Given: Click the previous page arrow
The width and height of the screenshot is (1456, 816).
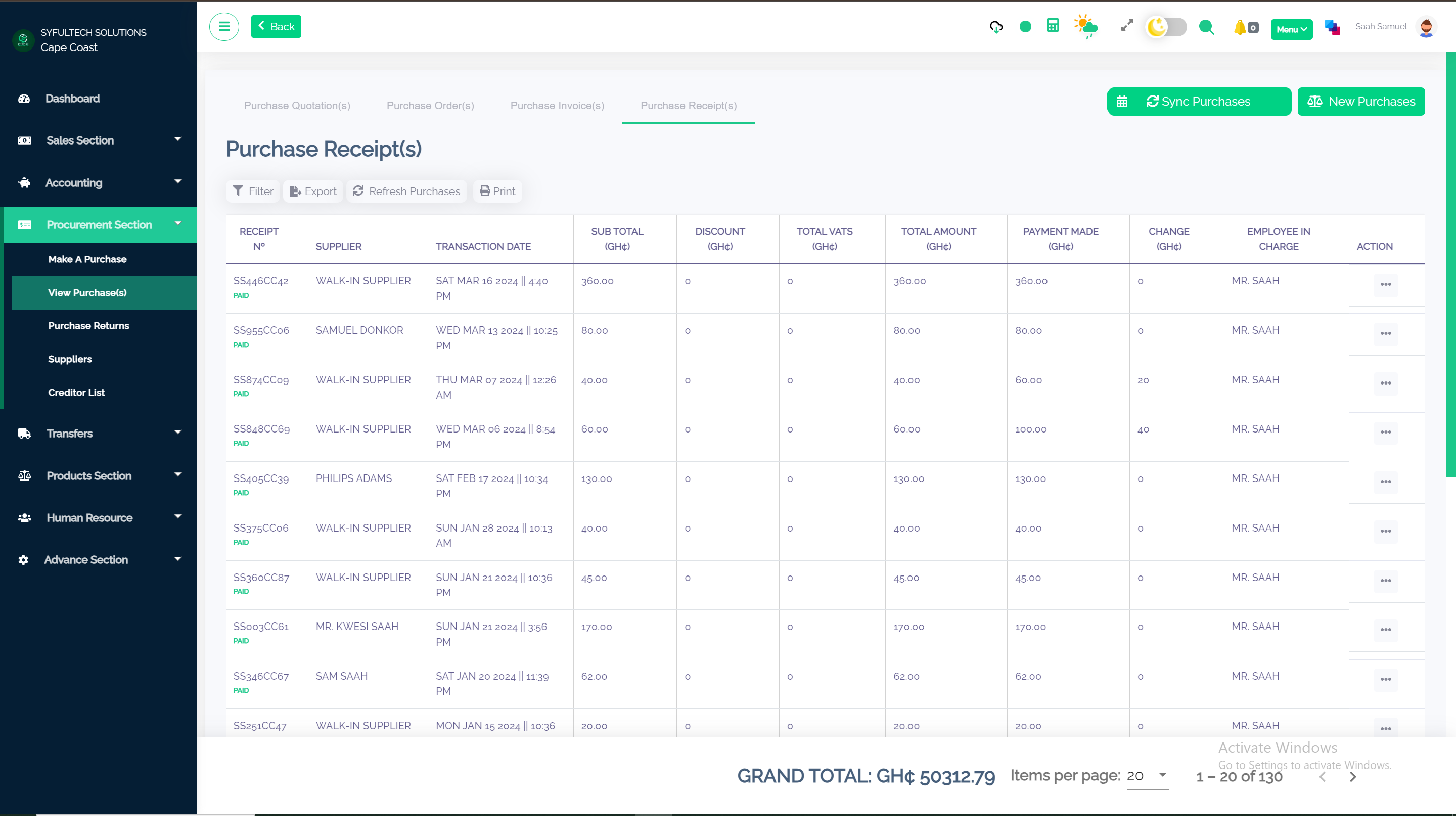Looking at the screenshot, I should pos(1323,777).
